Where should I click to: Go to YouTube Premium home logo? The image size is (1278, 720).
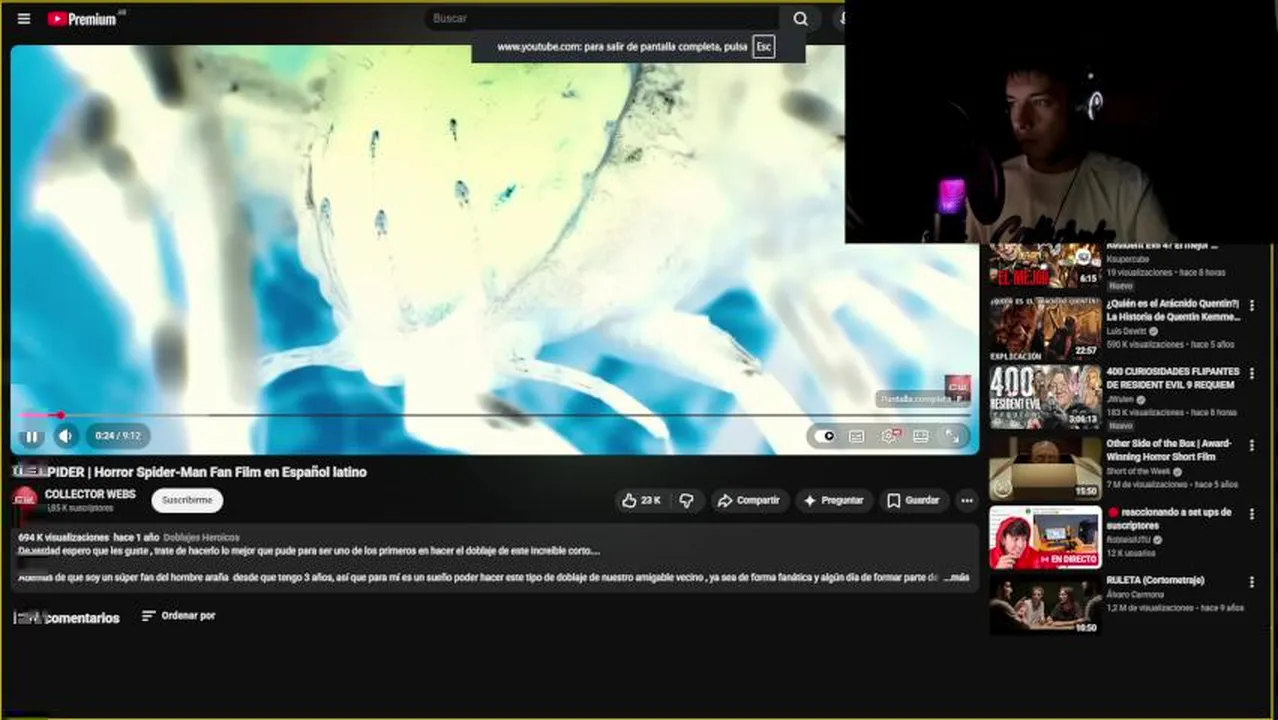coord(82,18)
